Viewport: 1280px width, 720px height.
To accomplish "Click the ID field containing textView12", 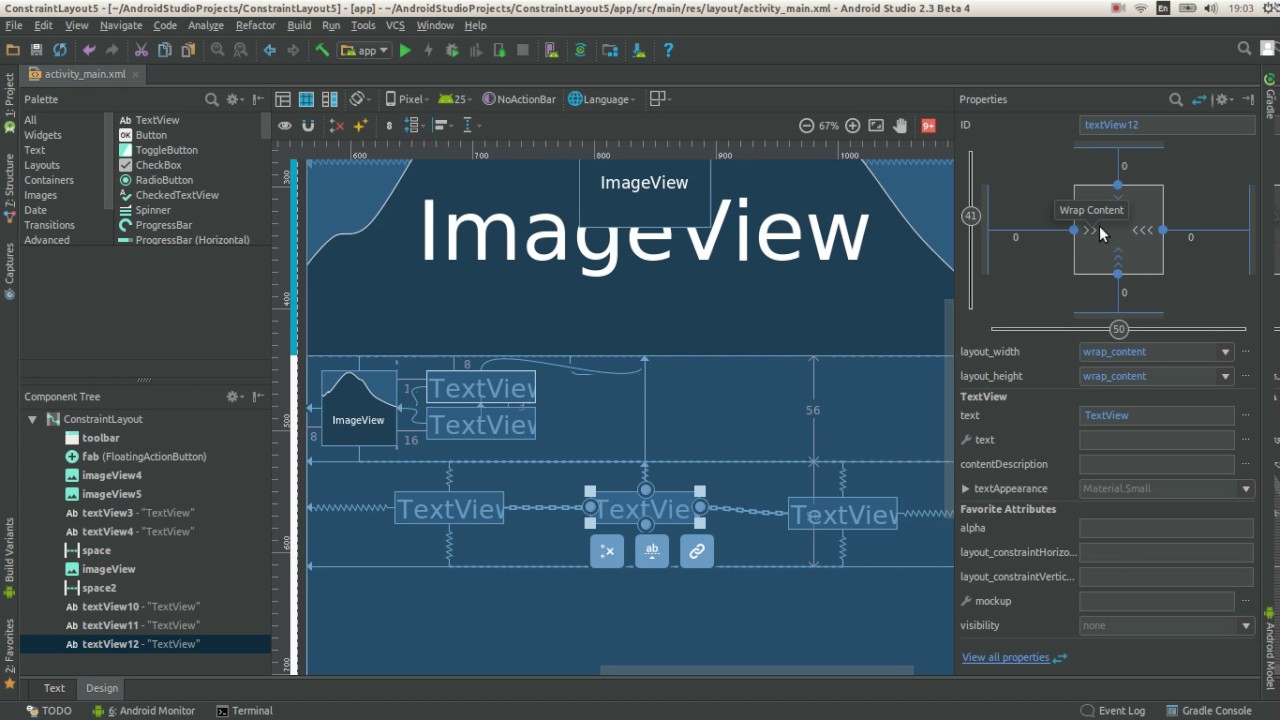I will pyautogui.click(x=1167, y=125).
